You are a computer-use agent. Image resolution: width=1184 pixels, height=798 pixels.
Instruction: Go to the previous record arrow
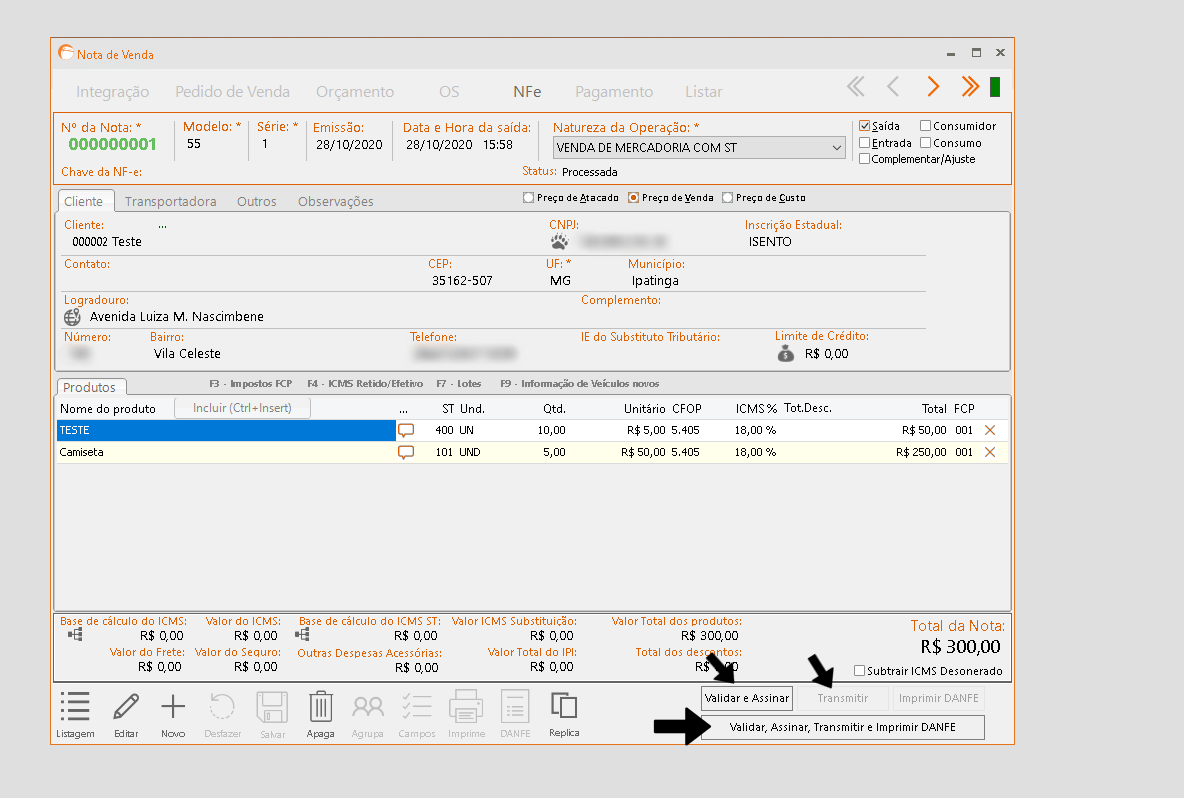click(893, 87)
